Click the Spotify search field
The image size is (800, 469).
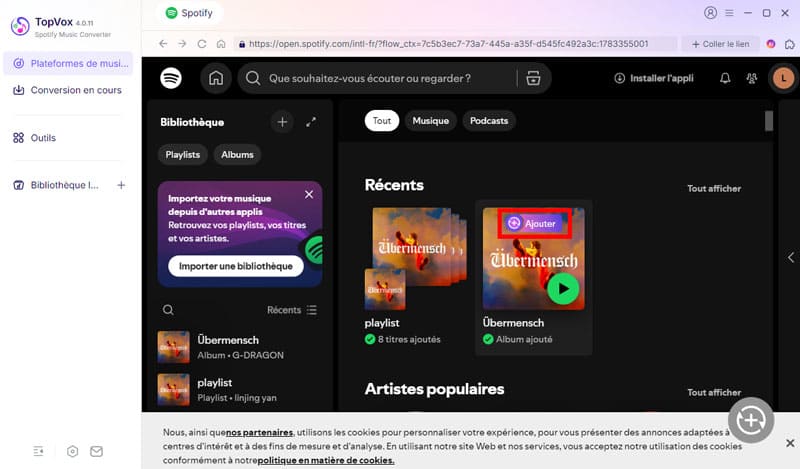(x=393, y=78)
